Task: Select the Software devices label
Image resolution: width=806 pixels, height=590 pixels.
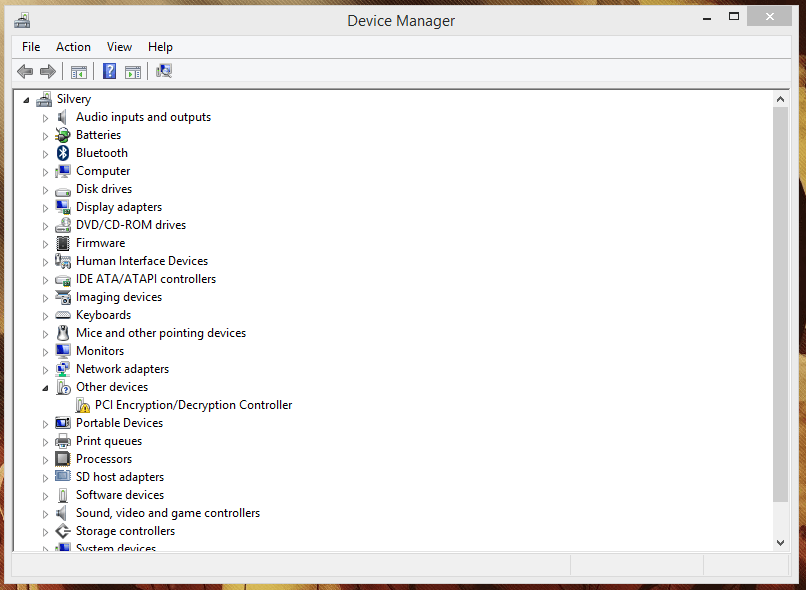Action: pyautogui.click(x=120, y=495)
